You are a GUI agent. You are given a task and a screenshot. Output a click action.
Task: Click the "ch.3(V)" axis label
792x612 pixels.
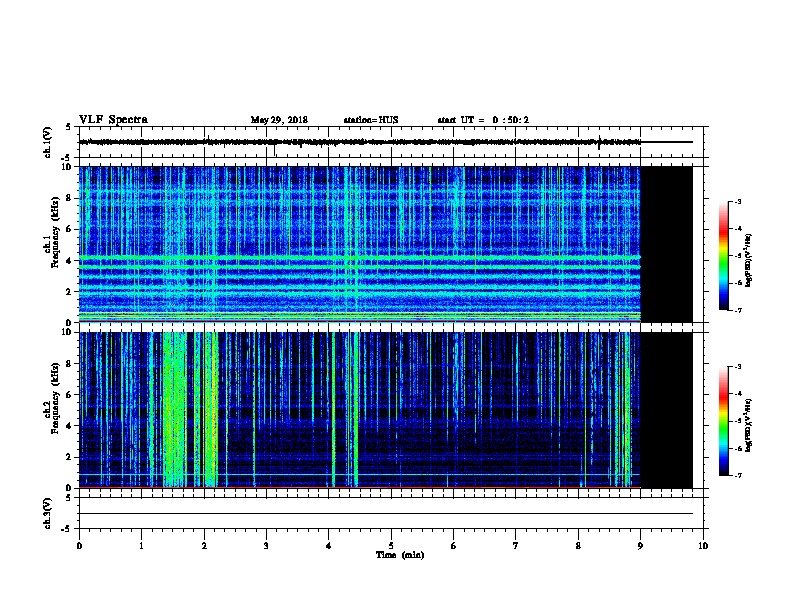(48, 514)
